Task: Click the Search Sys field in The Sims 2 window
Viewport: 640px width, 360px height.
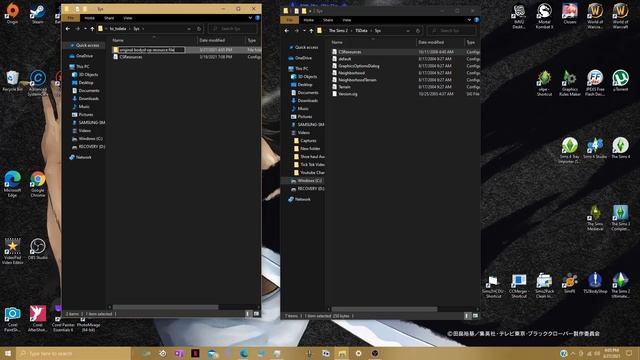Action: click(451, 31)
